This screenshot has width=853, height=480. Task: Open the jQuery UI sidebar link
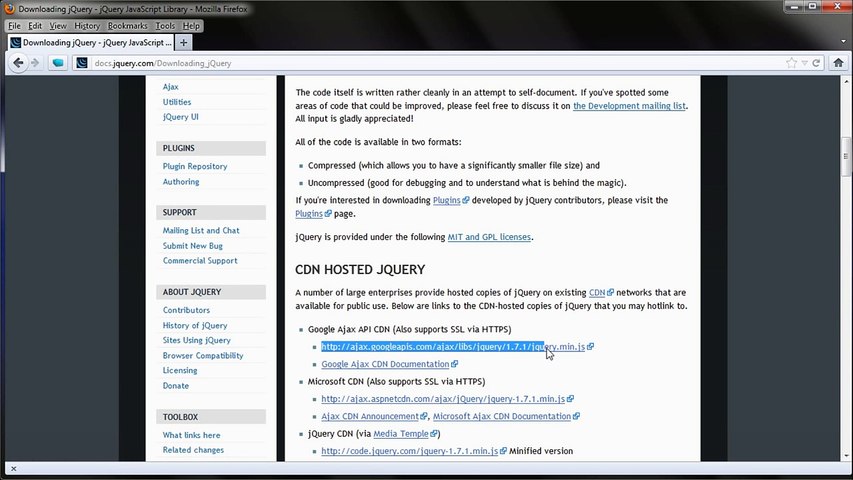181,117
